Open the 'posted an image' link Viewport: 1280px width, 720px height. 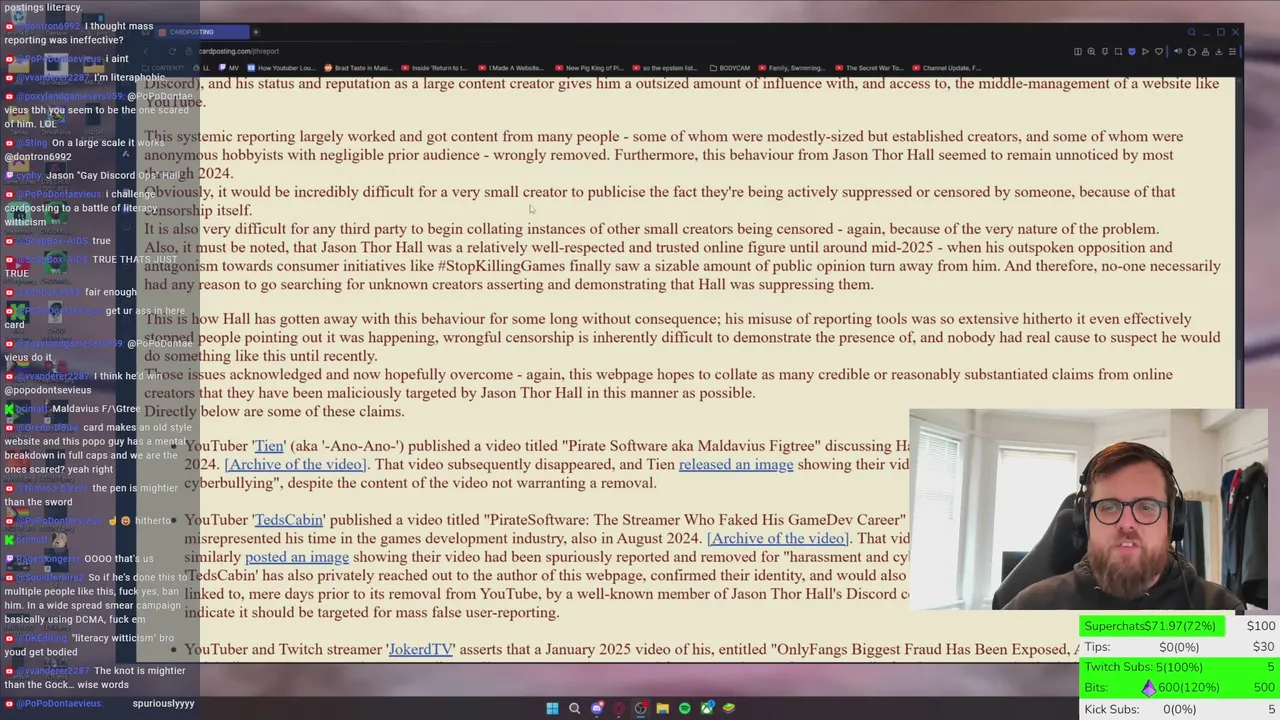click(297, 557)
